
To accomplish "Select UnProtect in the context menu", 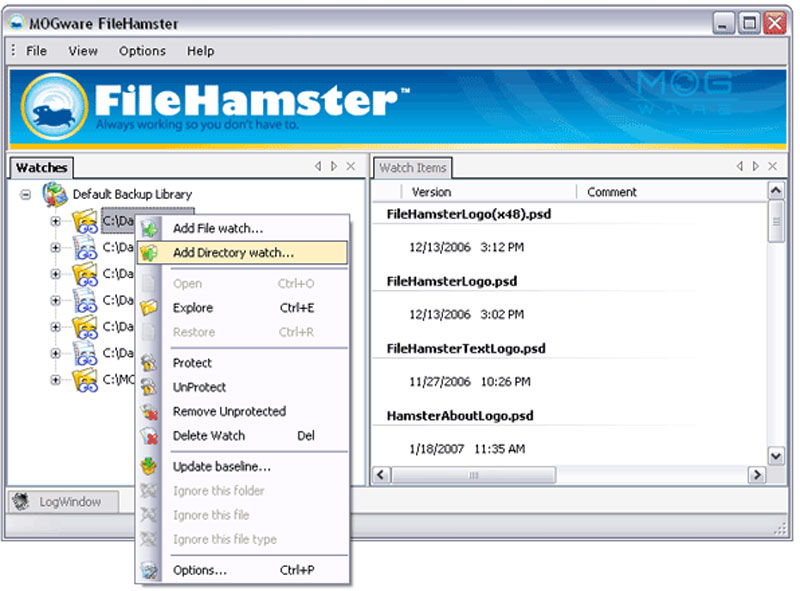I will coord(243,387).
